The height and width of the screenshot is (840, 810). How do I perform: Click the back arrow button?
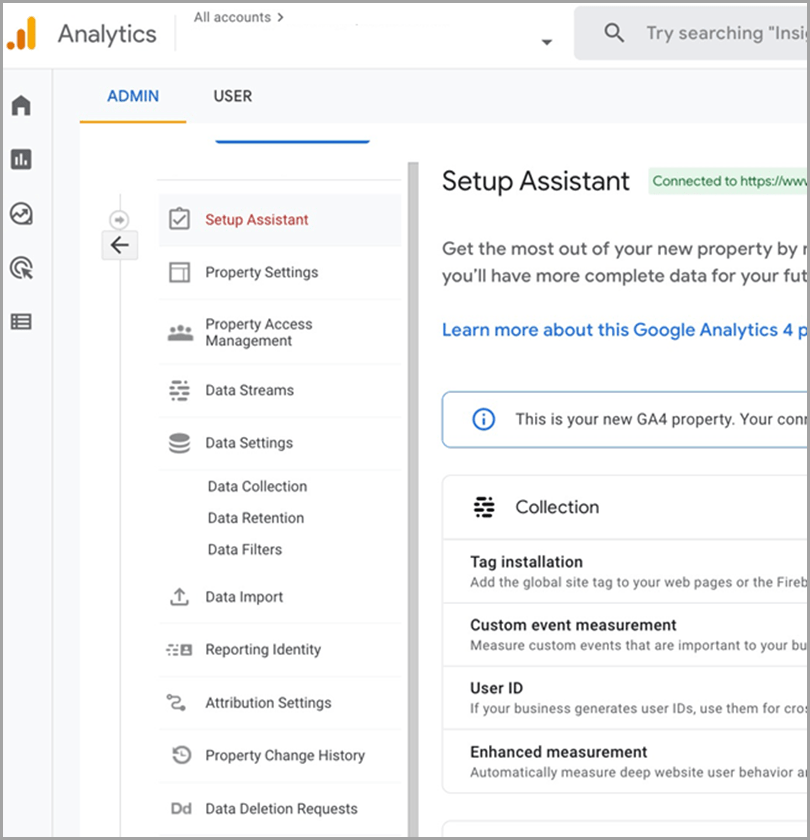coord(119,245)
